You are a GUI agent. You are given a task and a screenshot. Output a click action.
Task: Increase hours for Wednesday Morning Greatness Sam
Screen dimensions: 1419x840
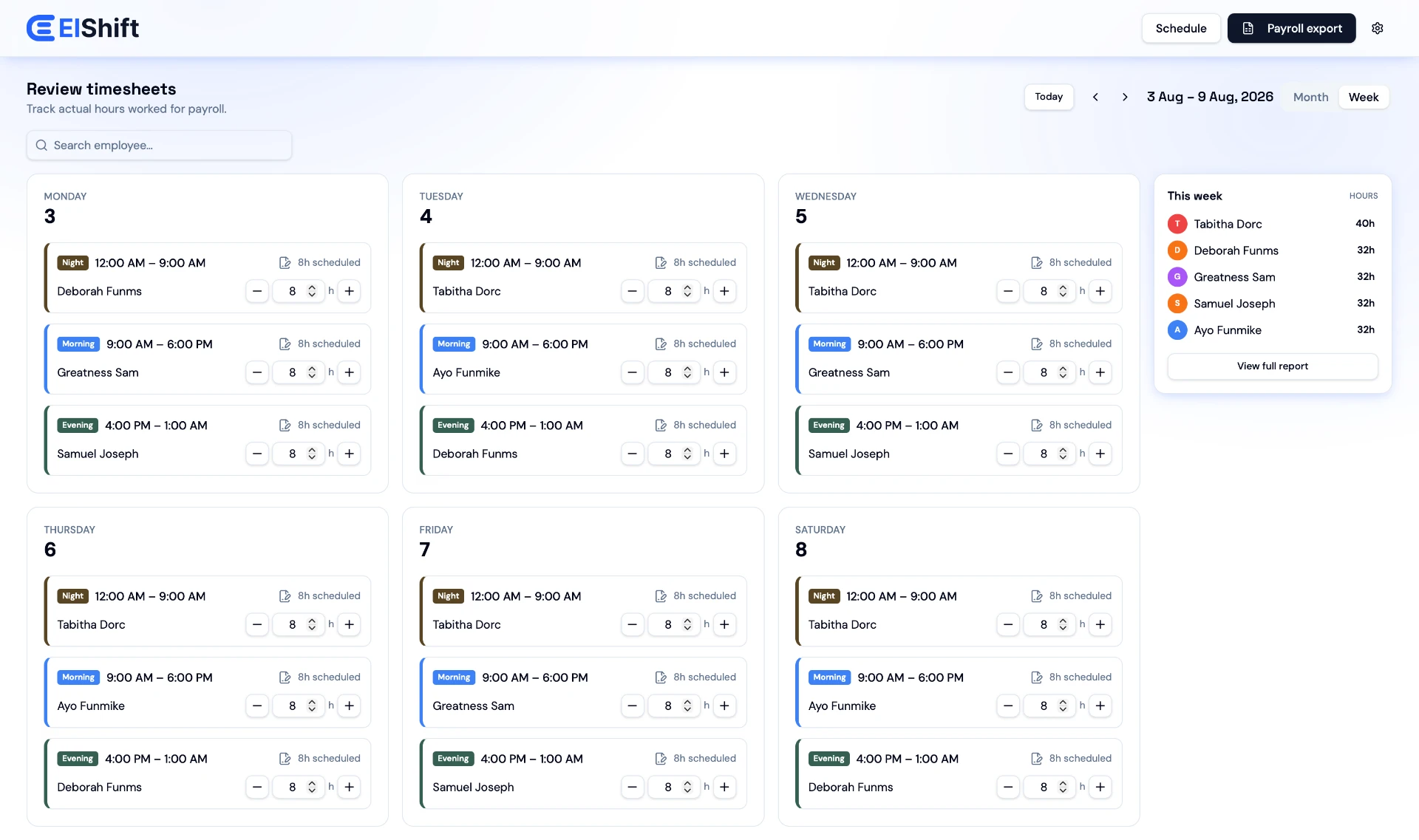[x=1100, y=372]
